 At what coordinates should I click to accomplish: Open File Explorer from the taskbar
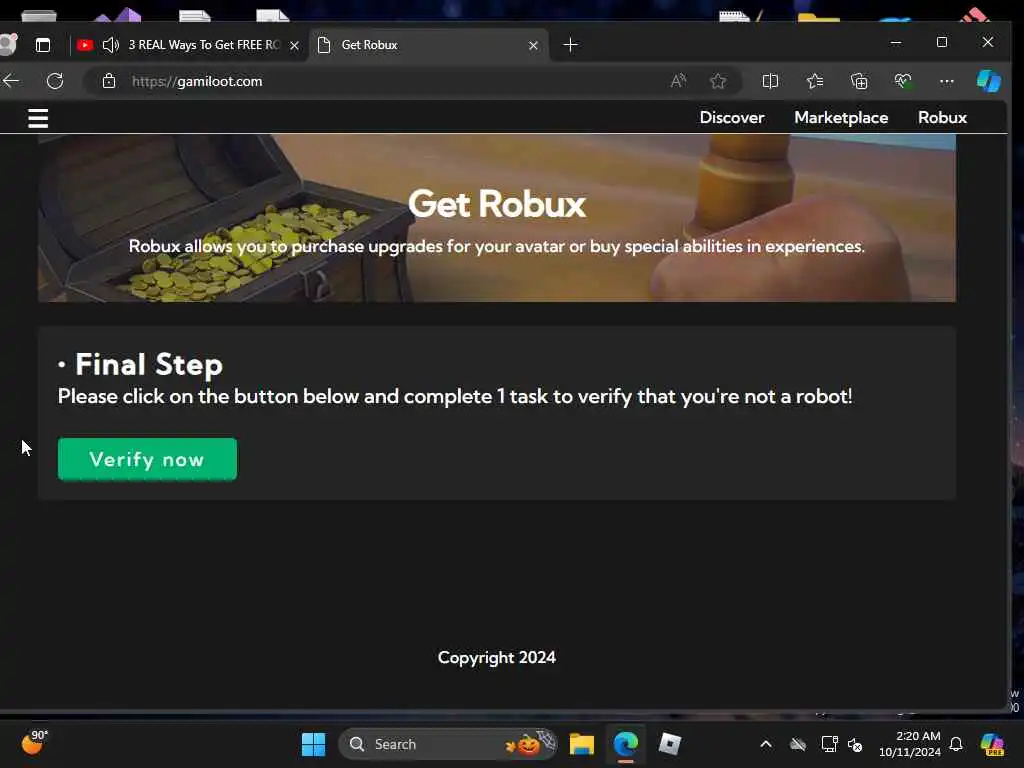click(581, 744)
